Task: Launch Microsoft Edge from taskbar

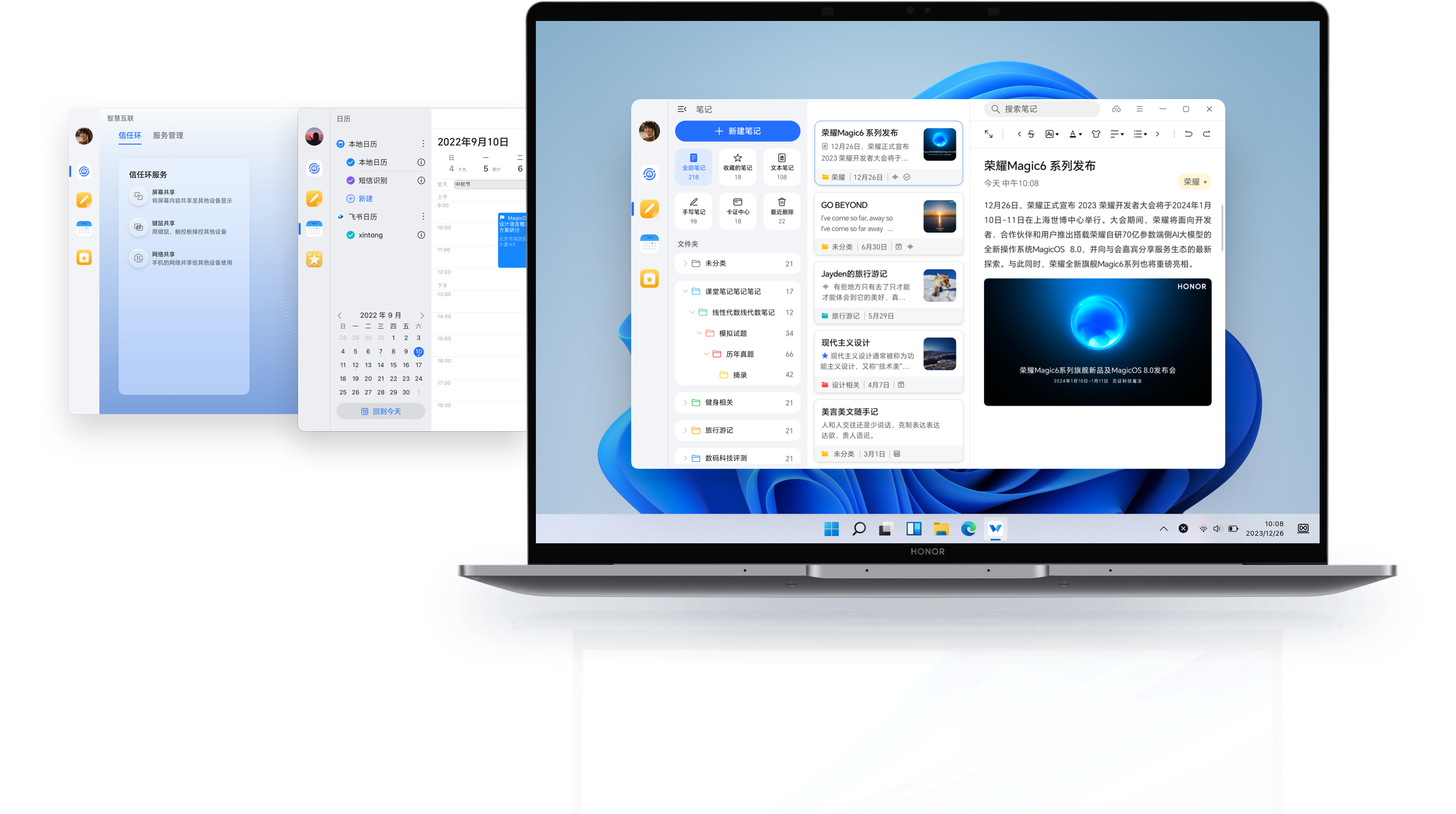Action: (x=968, y=529)
